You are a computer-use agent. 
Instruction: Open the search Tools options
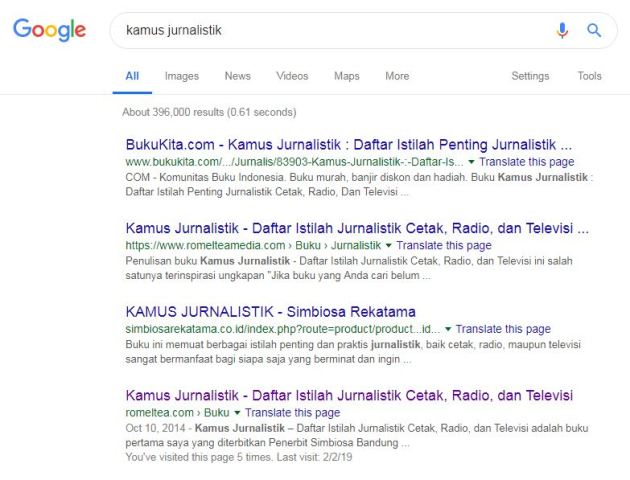pyautogui.click(x=589, y=76)
